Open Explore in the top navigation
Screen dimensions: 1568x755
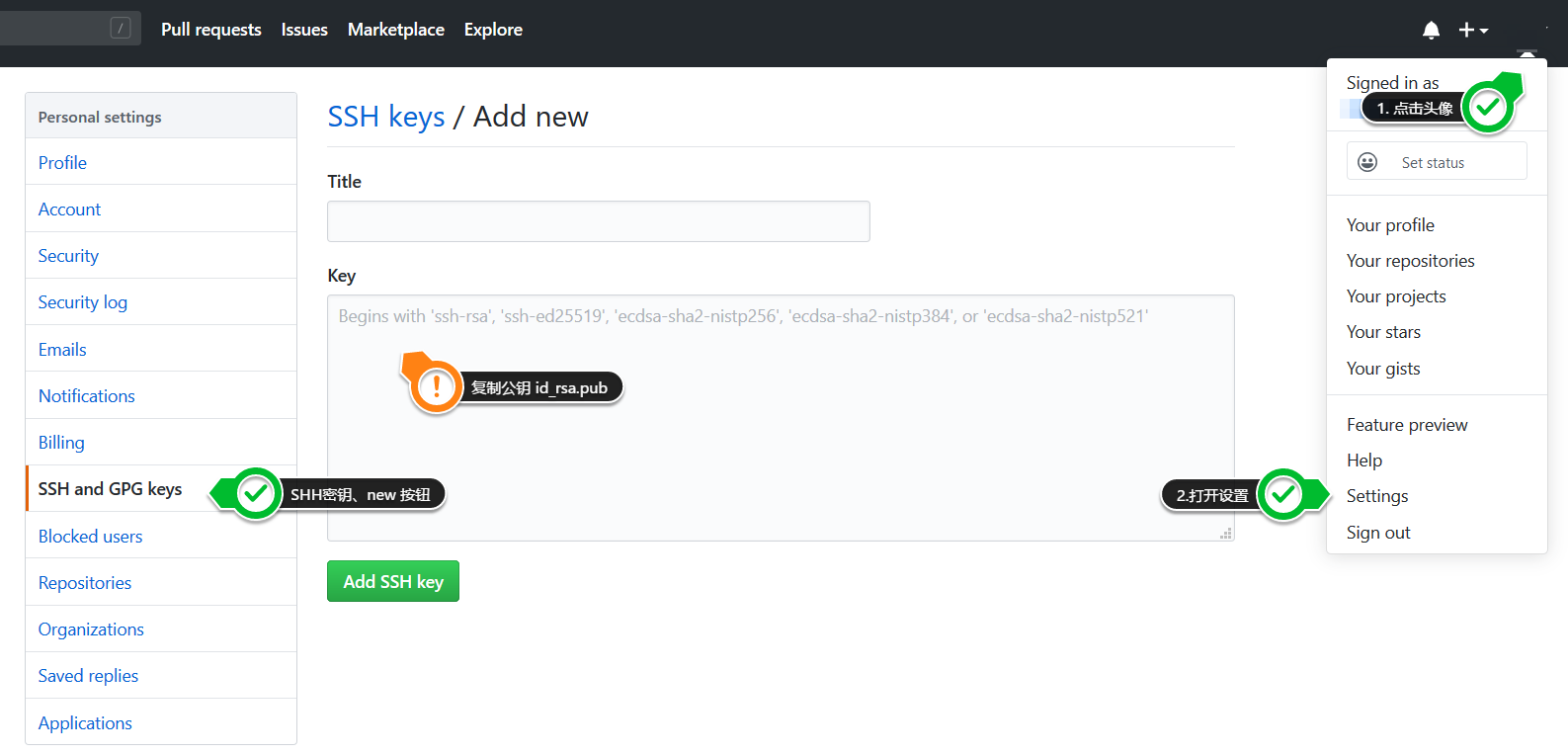[x=493, y=30]
